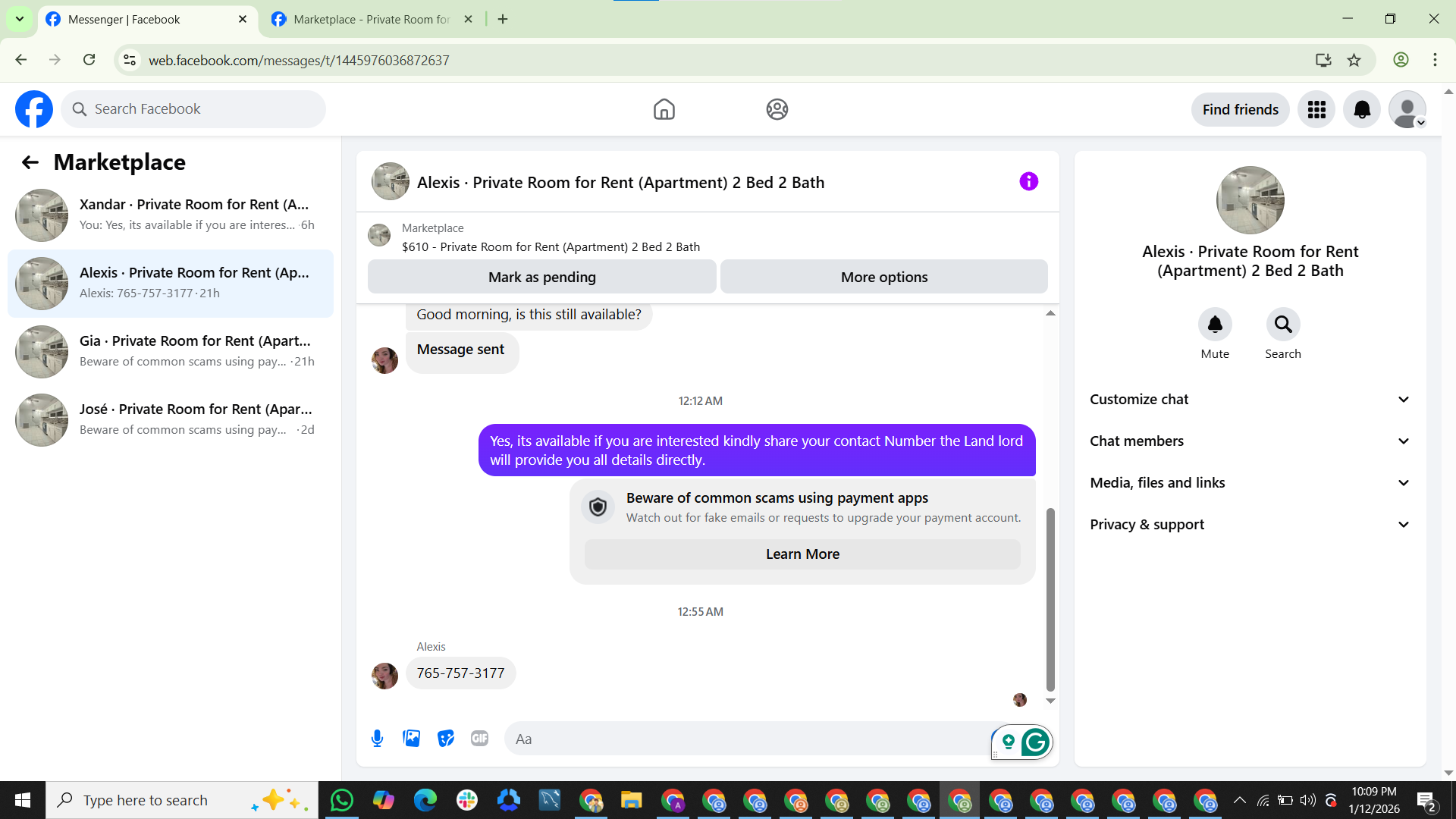This screenshot has width=1456, height=819.
Task: Expand Media, files and links section
Action: coord(1250,483)
